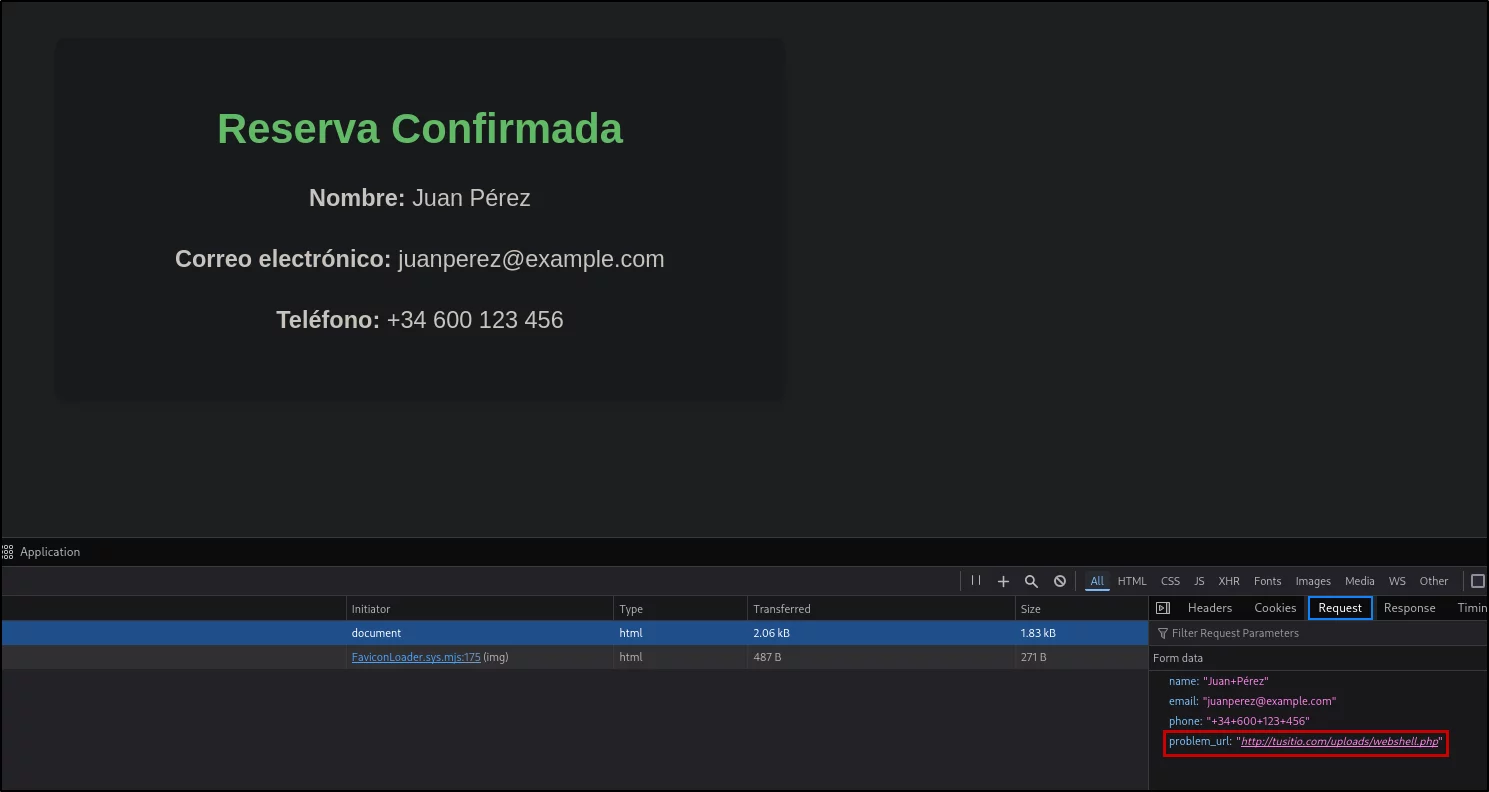Click the request blocking circle-slash icon

(1059, 581)
